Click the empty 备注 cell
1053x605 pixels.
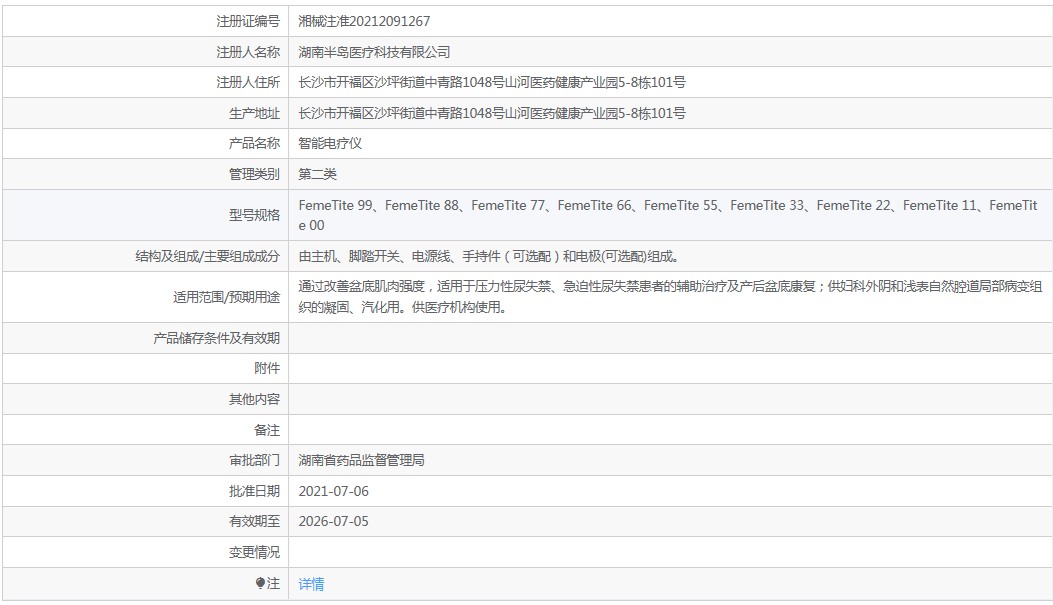(670, 430)
